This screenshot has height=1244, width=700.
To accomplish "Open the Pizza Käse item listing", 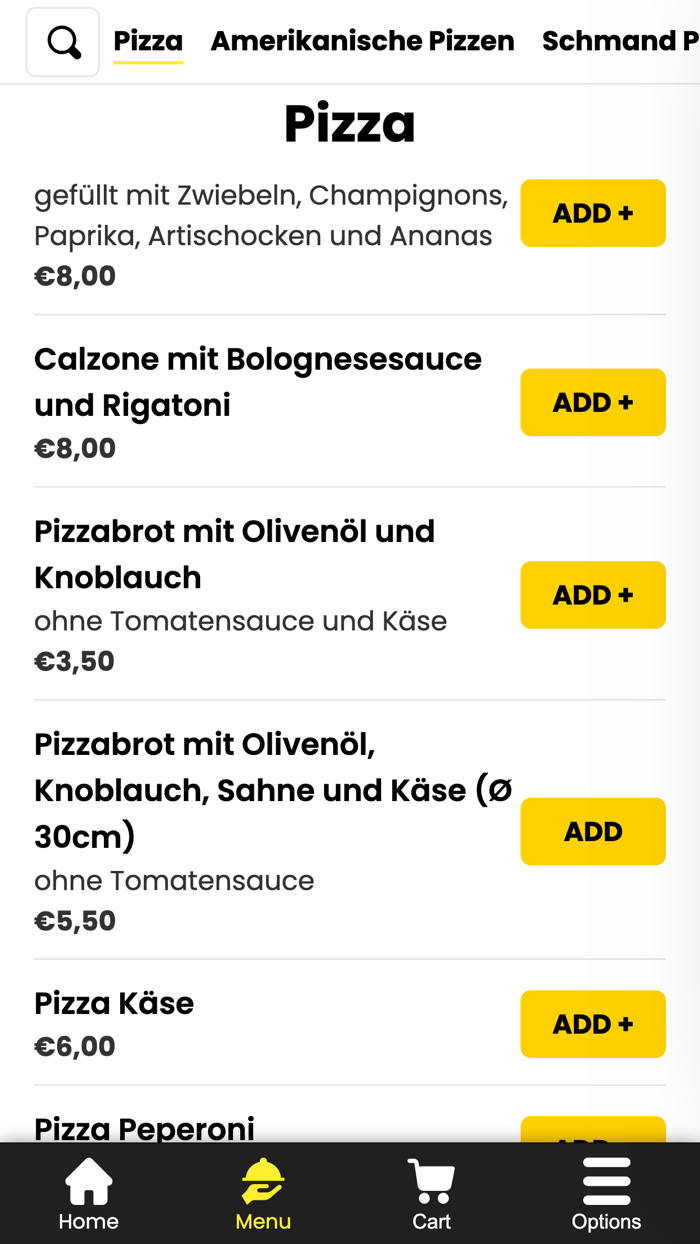I will point(114,1002).
